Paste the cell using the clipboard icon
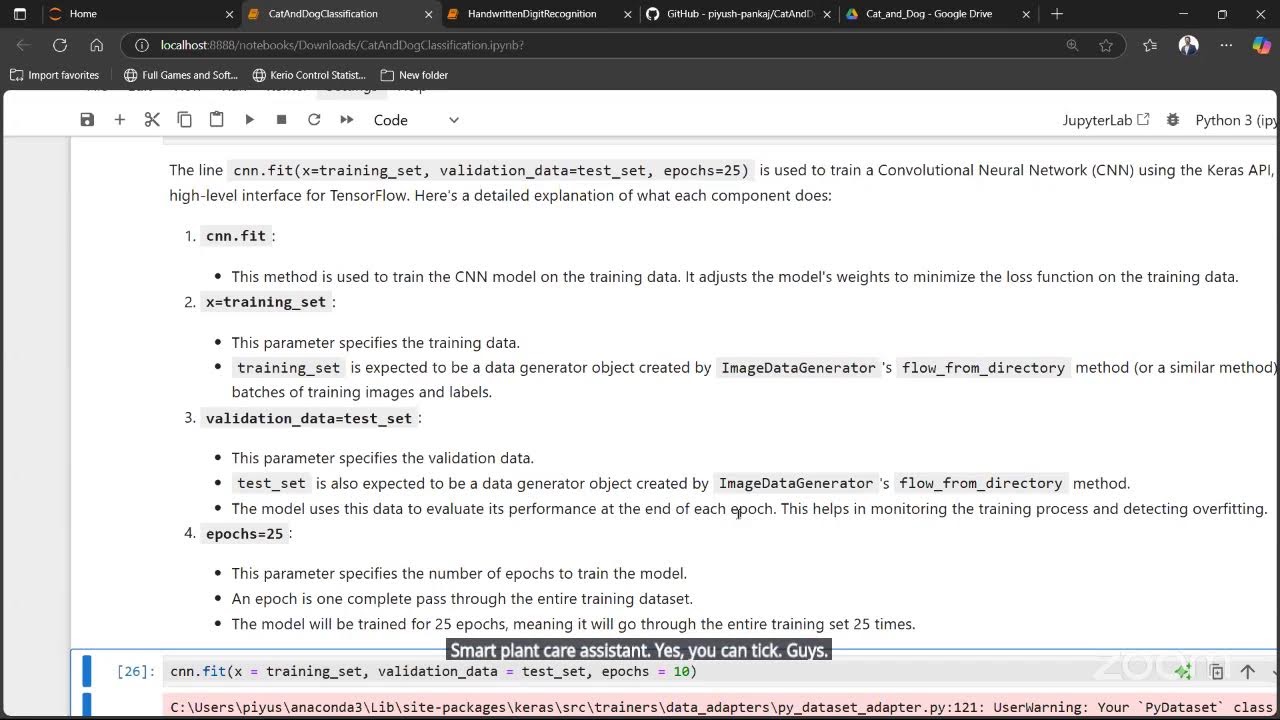 coord(216,120)
